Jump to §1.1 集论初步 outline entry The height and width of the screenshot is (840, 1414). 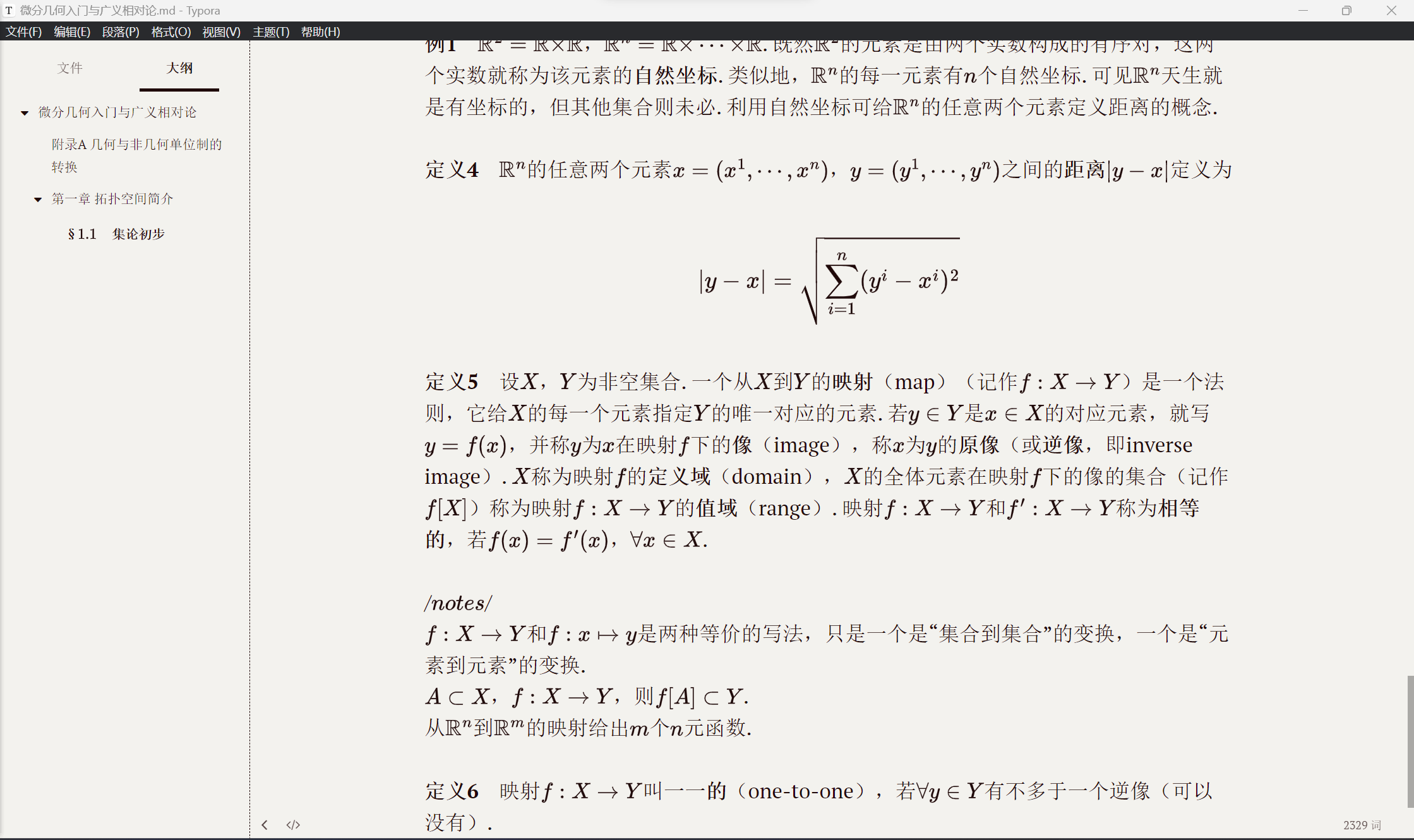[116, 234]
